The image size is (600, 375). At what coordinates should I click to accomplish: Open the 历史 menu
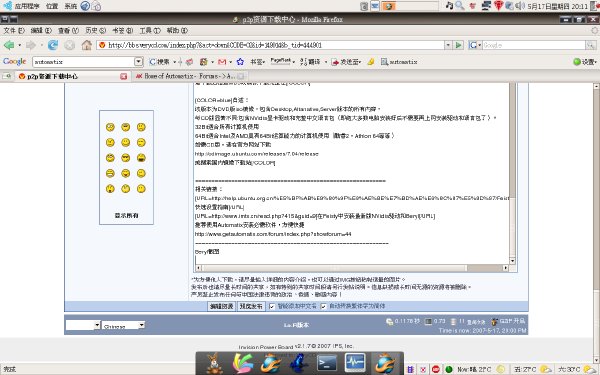coord(96,30)
